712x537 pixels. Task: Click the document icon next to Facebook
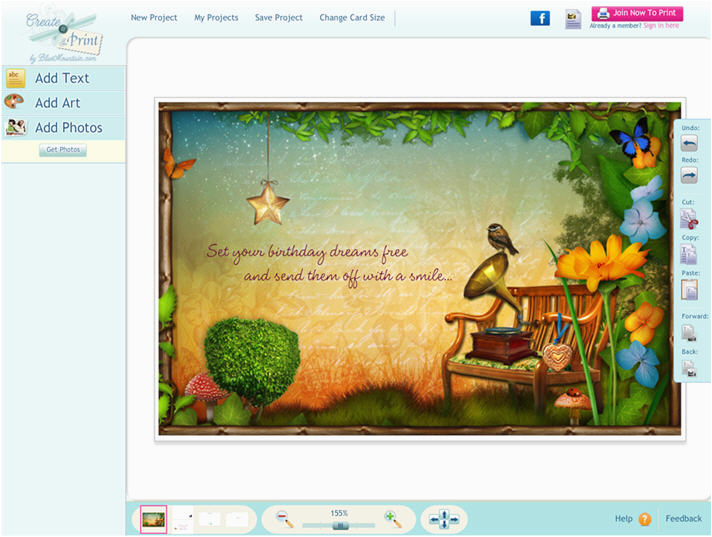(573, 20)
